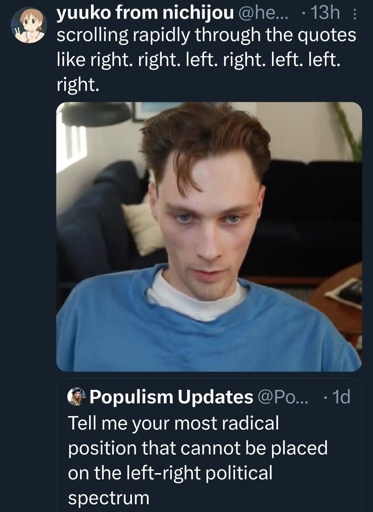Click the Populism Updates account name
Screen dimensions: 373x512
pos(171,397)
